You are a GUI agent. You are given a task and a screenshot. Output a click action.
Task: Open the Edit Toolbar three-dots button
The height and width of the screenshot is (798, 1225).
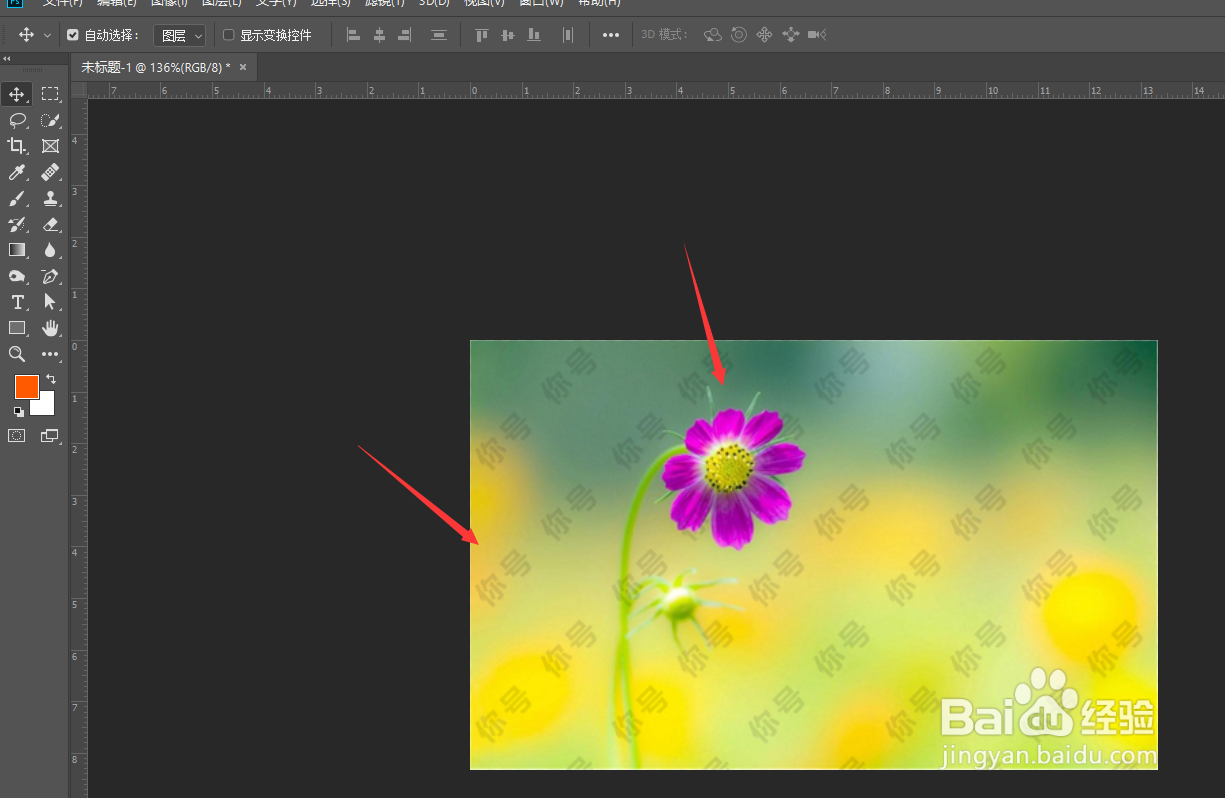coord(50,354)
